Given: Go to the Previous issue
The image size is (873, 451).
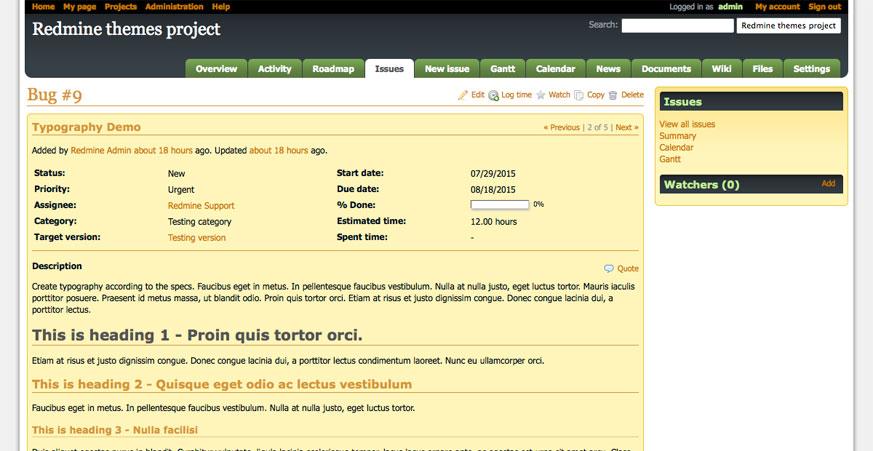Looking at the screenshot, I should click(x=562, y=128).
